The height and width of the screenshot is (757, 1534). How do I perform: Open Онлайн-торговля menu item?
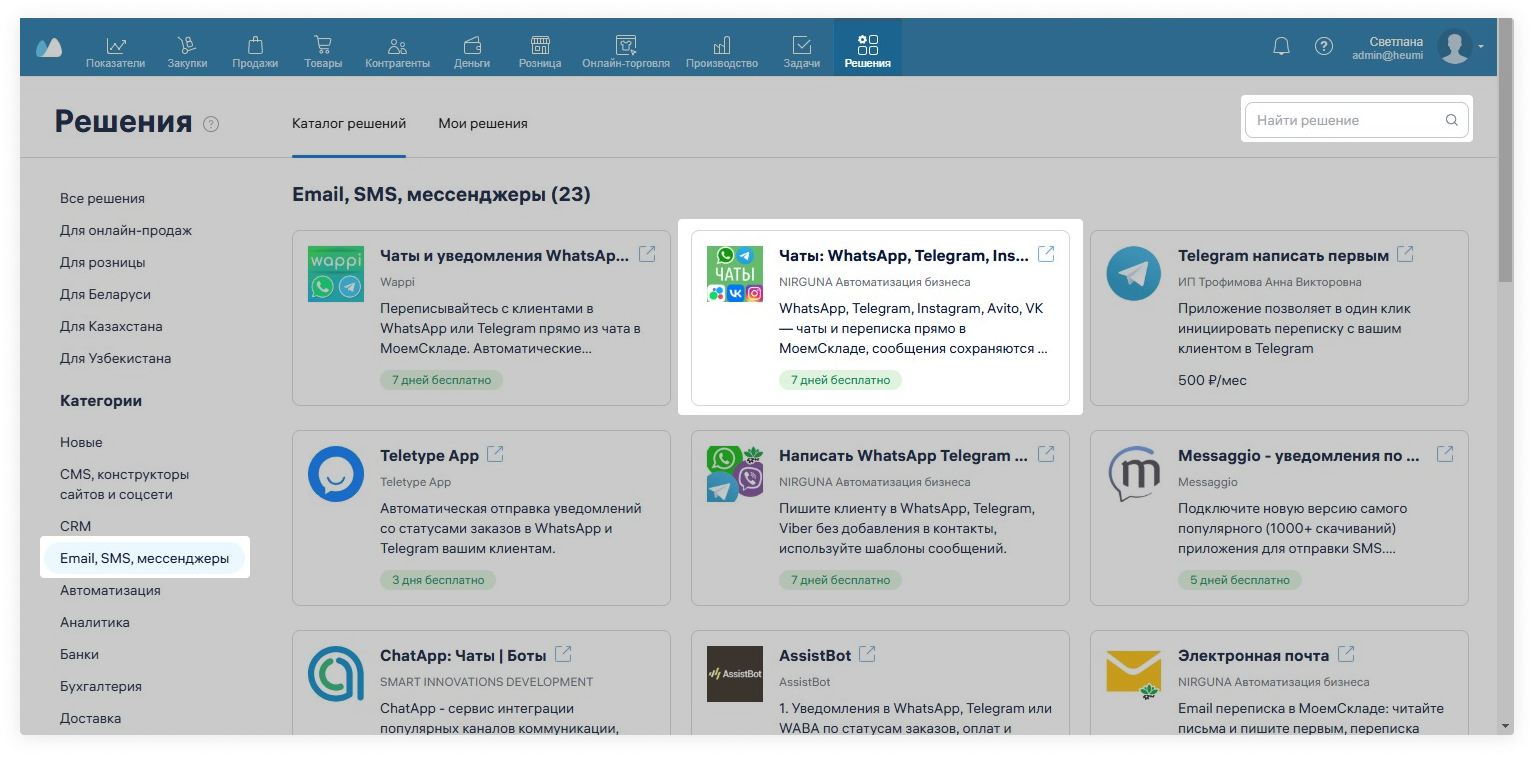[x=625, y=52]
